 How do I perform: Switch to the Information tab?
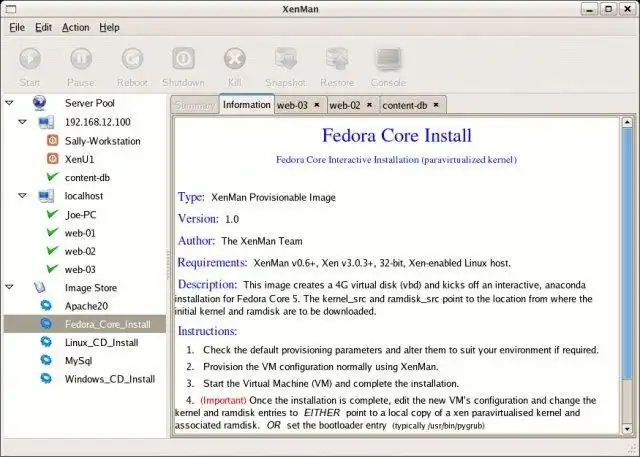pyautogui.click(x=247, y=104)
